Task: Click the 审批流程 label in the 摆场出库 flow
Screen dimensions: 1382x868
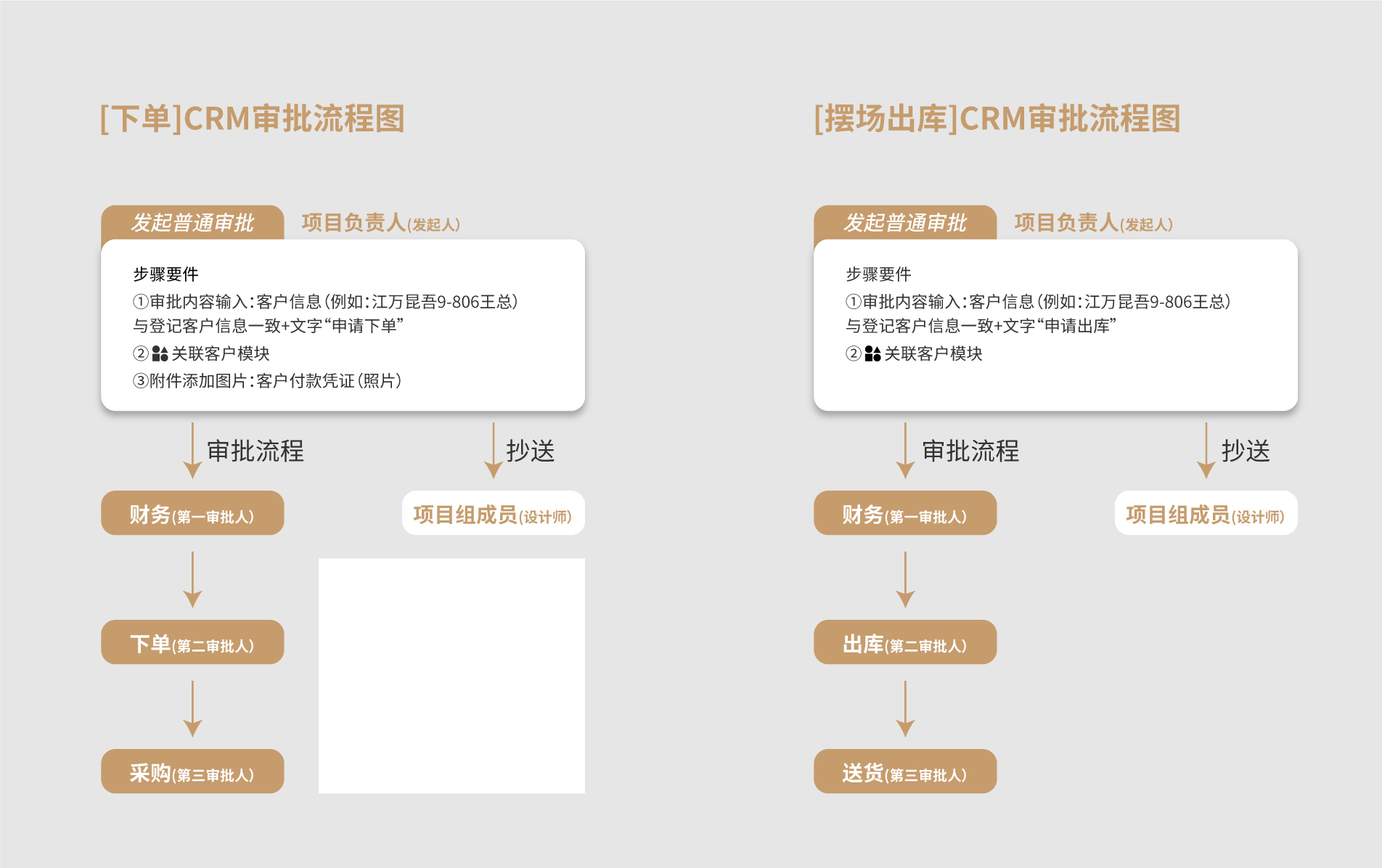Action: click(970, 451)
